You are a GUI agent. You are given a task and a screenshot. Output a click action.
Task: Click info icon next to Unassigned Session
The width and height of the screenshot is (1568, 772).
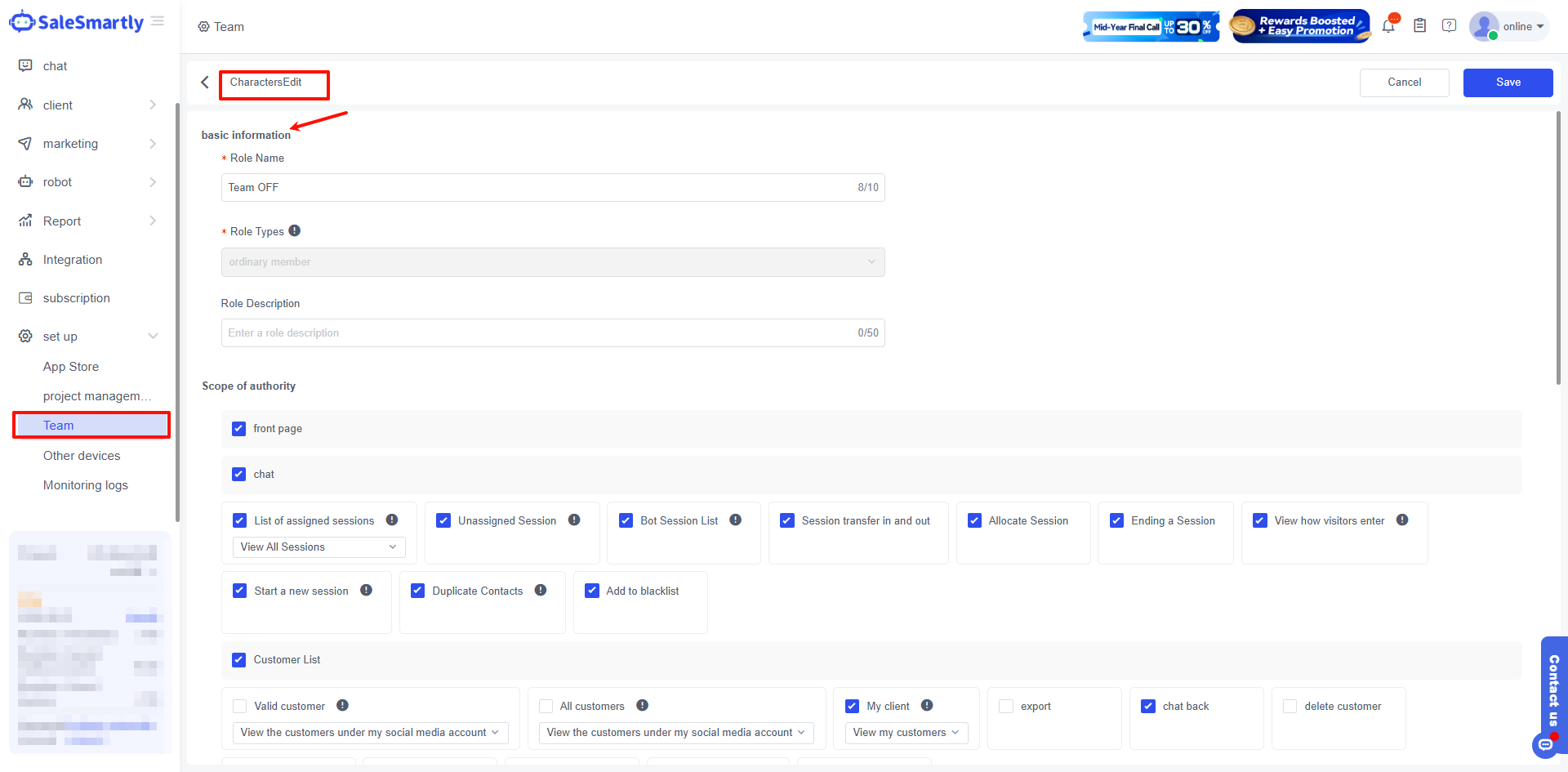[x=574, y=520]
